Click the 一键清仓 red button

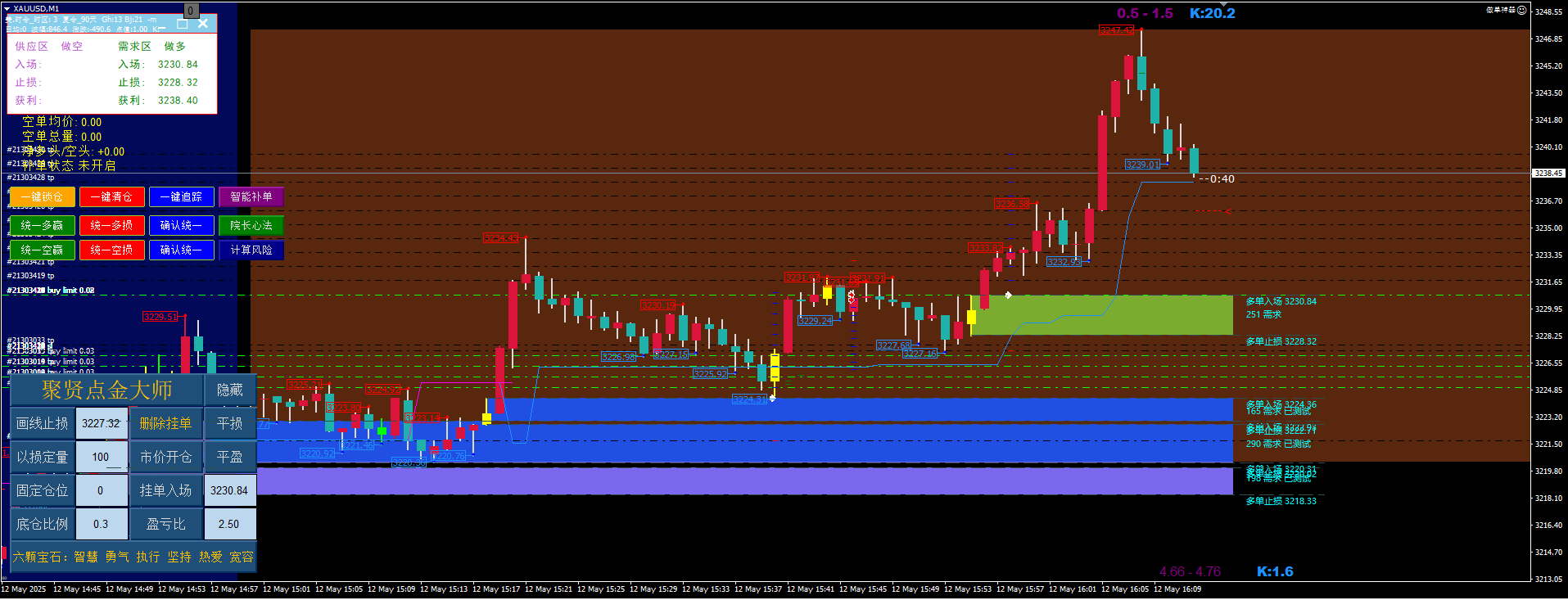(111, 196)
